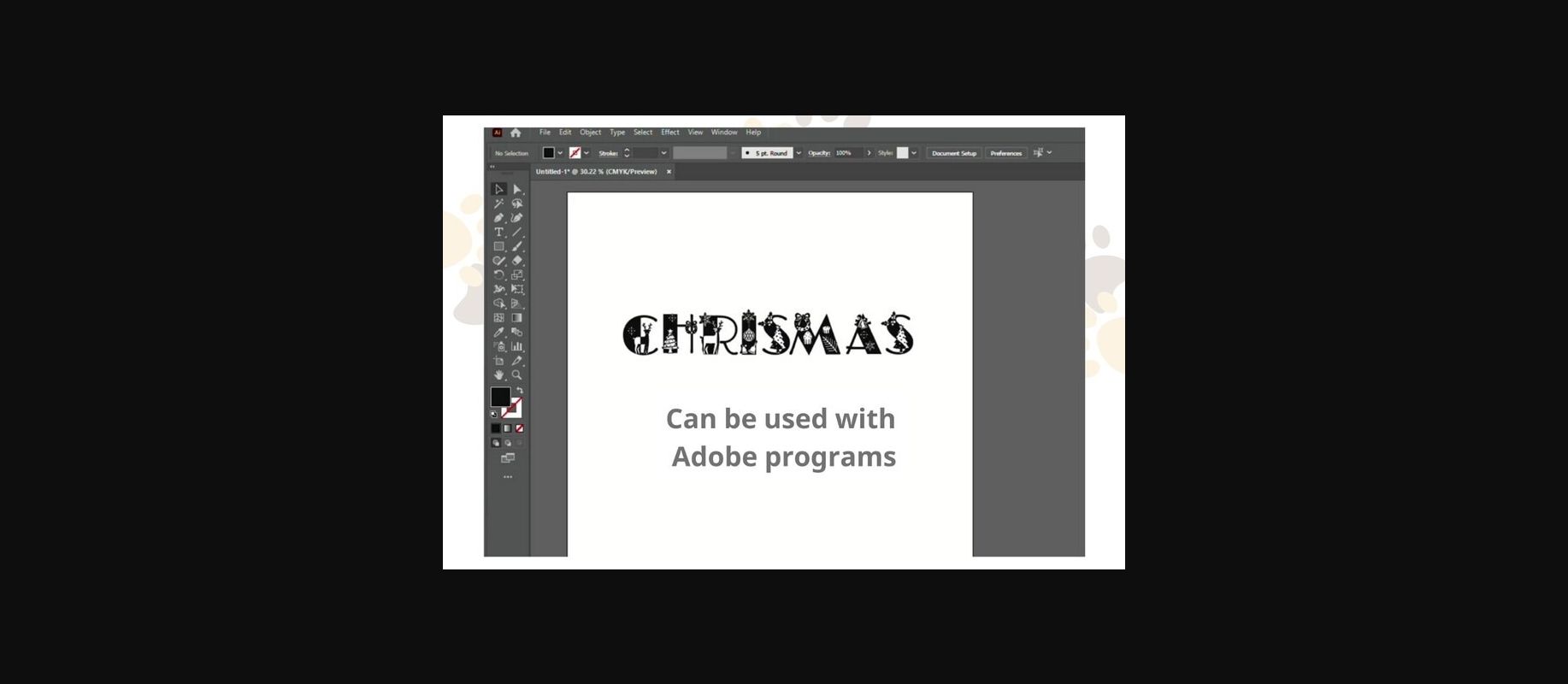Expand Opacity slider arrow
The height and width of the screenshot is (684, 1568).
coord(869,153)
